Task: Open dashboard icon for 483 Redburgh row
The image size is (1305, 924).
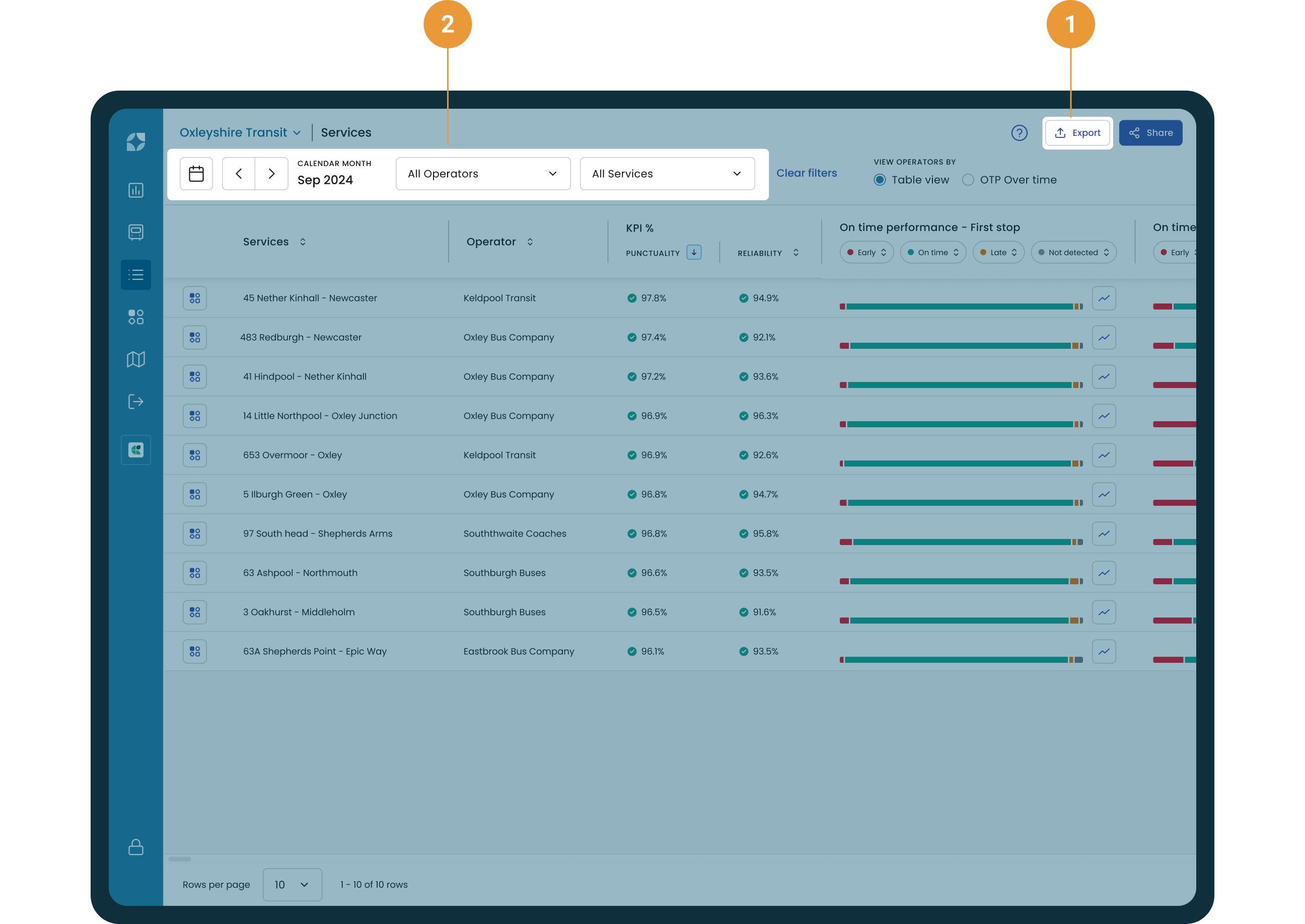Action: pyautogui.click(x=195, y=337)
